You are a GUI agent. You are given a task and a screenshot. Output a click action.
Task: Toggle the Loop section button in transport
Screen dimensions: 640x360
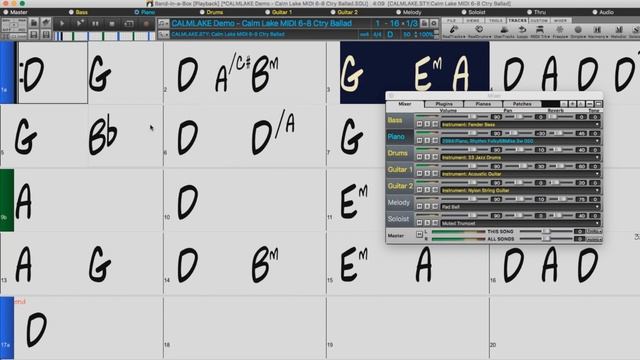coord(129,24)
